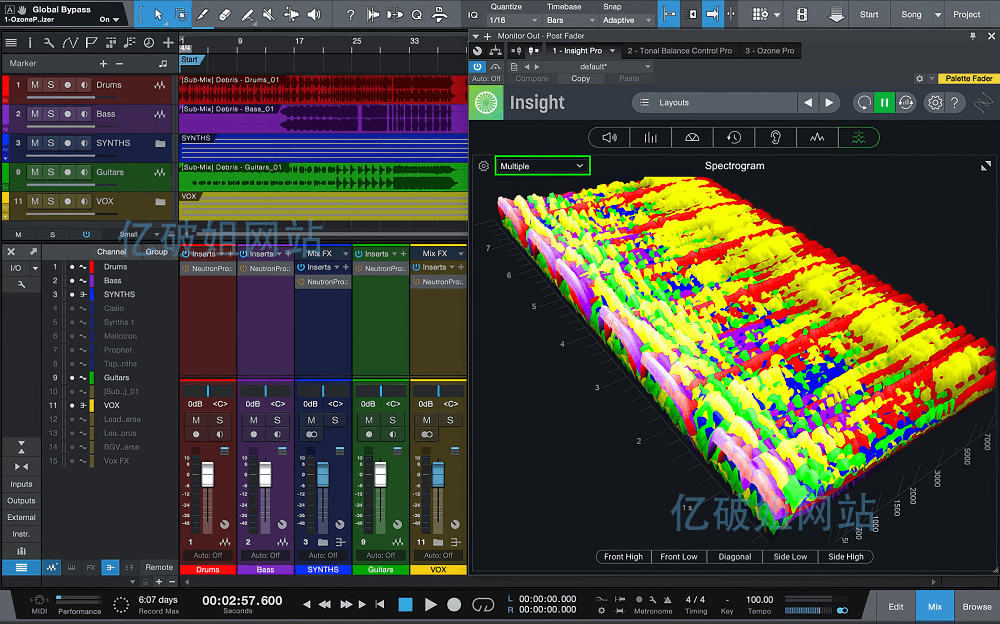Adjust the Drums channel volume fader
Image resolution: width=1000 pixels, height=624 pixels.
pos(208,475)
